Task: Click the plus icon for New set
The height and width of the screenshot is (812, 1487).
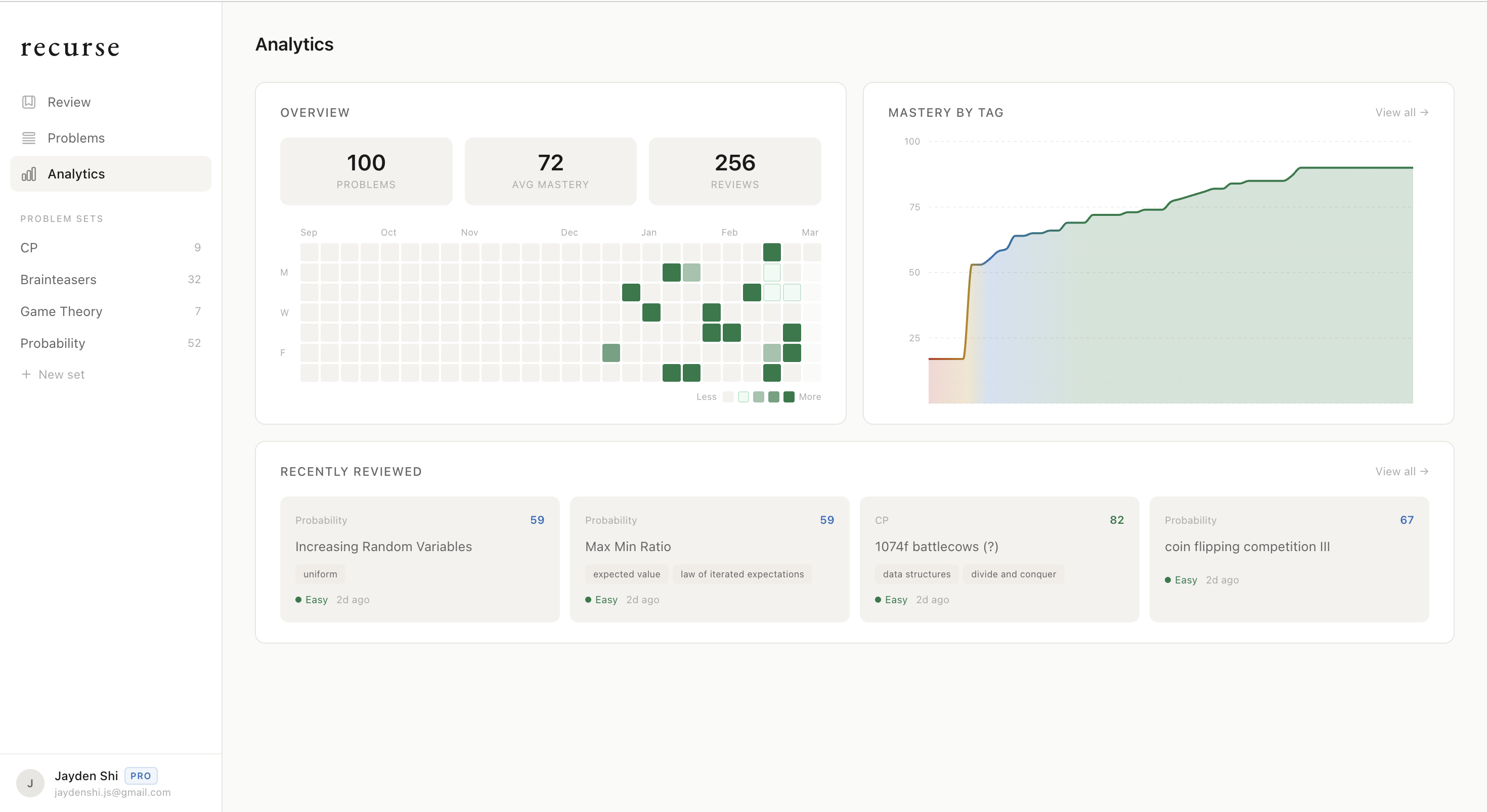Action: (26, 375)
